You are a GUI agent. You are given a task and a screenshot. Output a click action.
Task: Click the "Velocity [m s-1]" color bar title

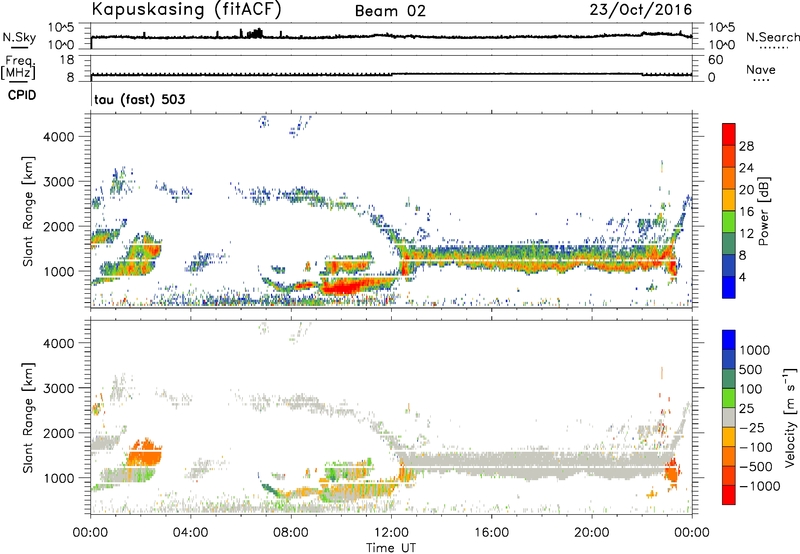pyautogui.click(x=790, y=417)
